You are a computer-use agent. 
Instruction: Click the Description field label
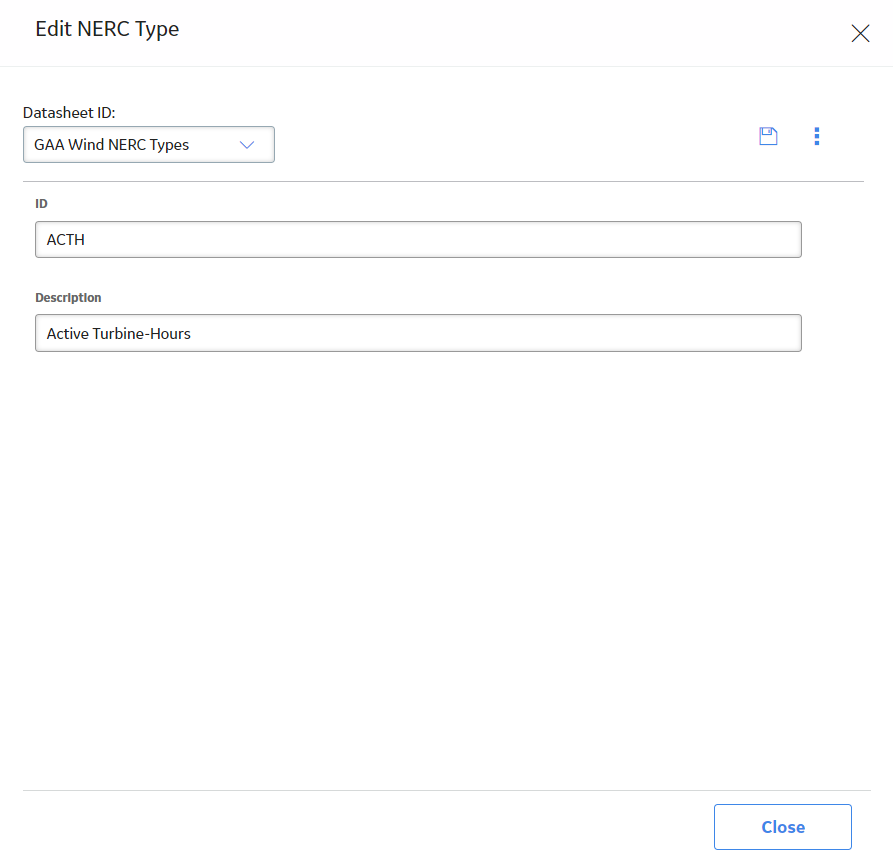68,298
